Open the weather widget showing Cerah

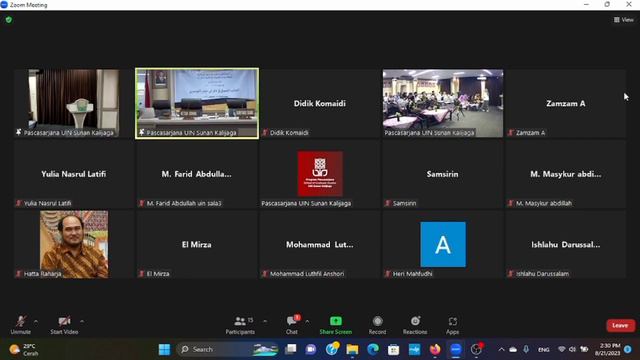24,349
